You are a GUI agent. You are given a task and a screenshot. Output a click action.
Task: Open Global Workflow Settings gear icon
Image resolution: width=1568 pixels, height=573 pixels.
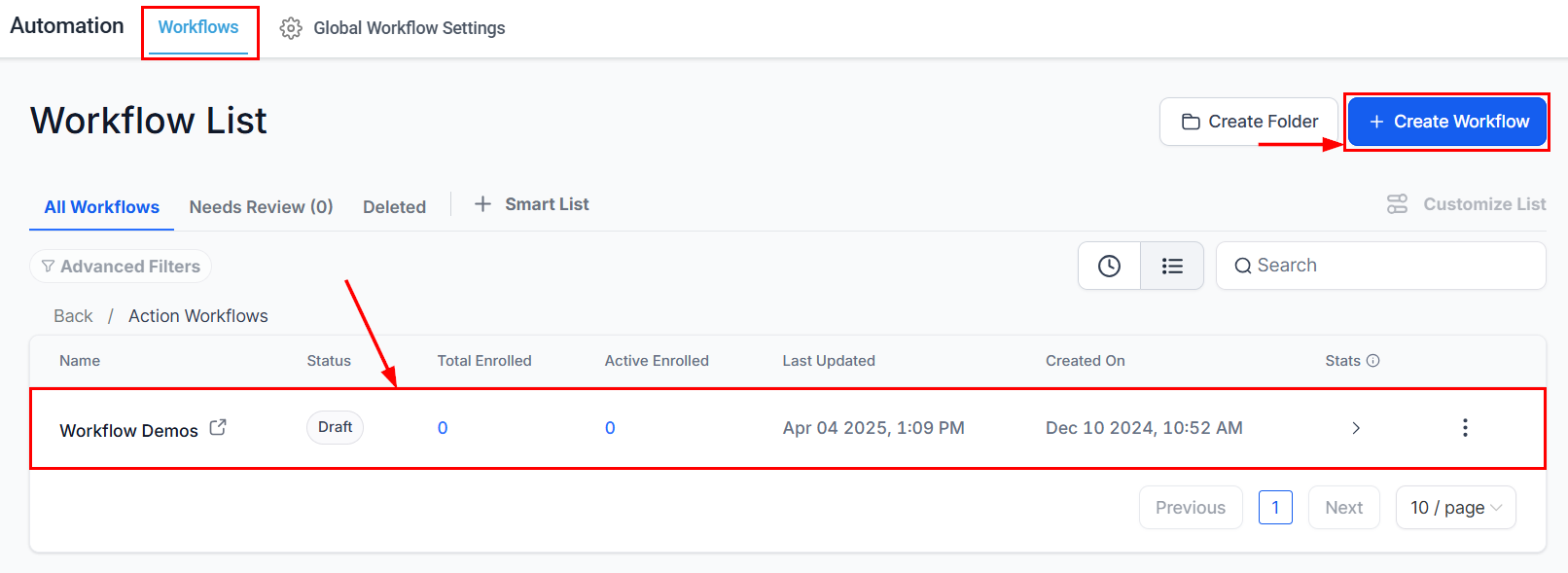coord(291,28)
